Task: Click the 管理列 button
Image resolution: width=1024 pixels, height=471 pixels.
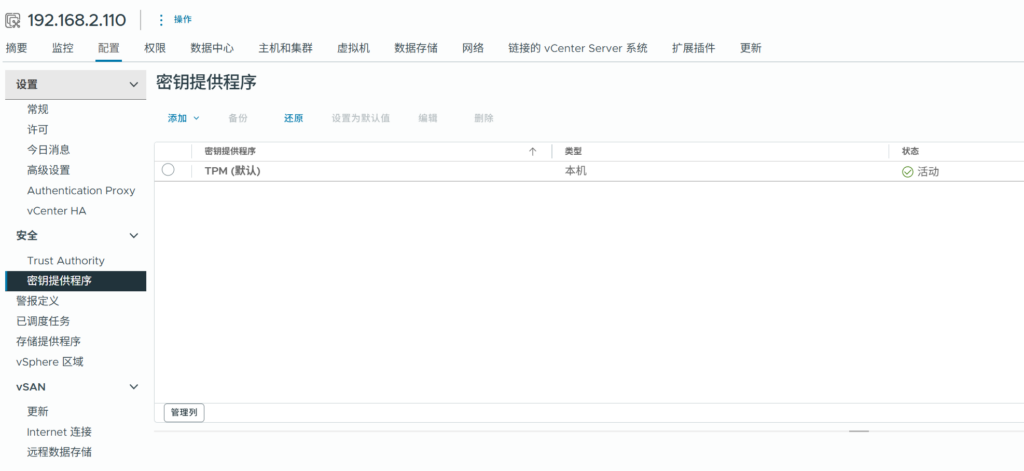Action: [184, 412]
